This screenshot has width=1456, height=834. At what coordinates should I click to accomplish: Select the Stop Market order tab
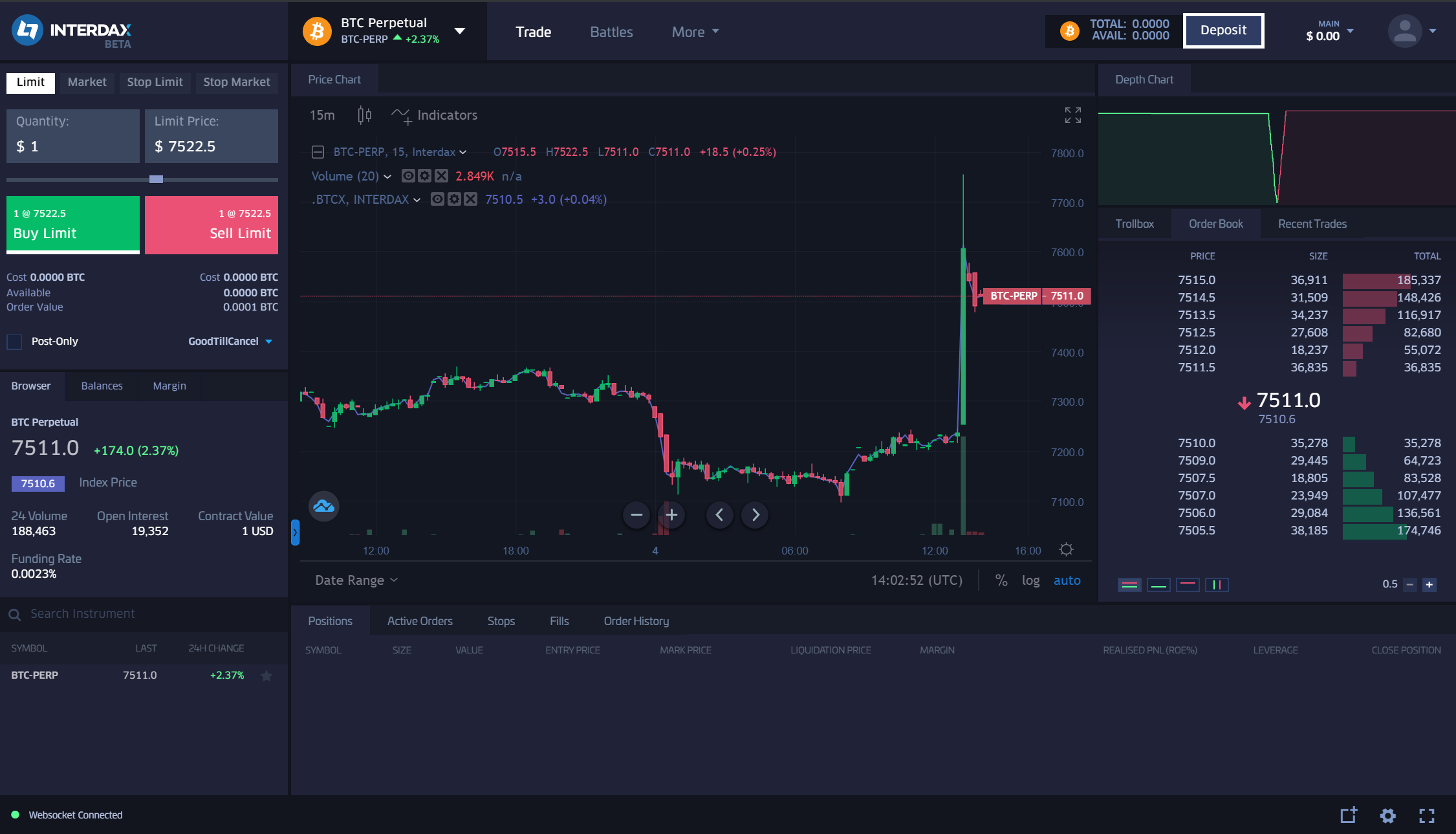[x=237, y=82]
